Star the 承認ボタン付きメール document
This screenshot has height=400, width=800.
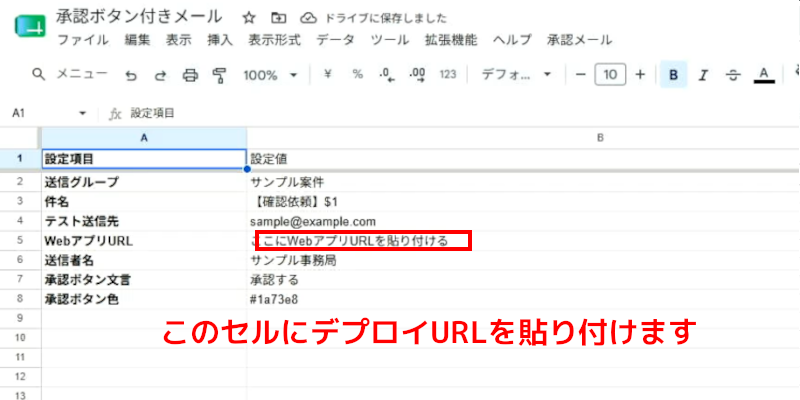coord(248,18)
